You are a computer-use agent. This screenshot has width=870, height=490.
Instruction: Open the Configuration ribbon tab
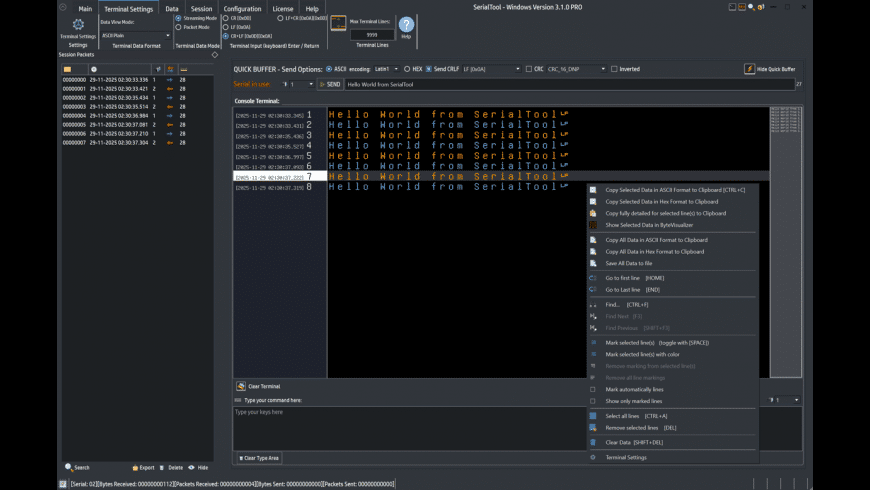pyautogui.click(x=242, y=8)
